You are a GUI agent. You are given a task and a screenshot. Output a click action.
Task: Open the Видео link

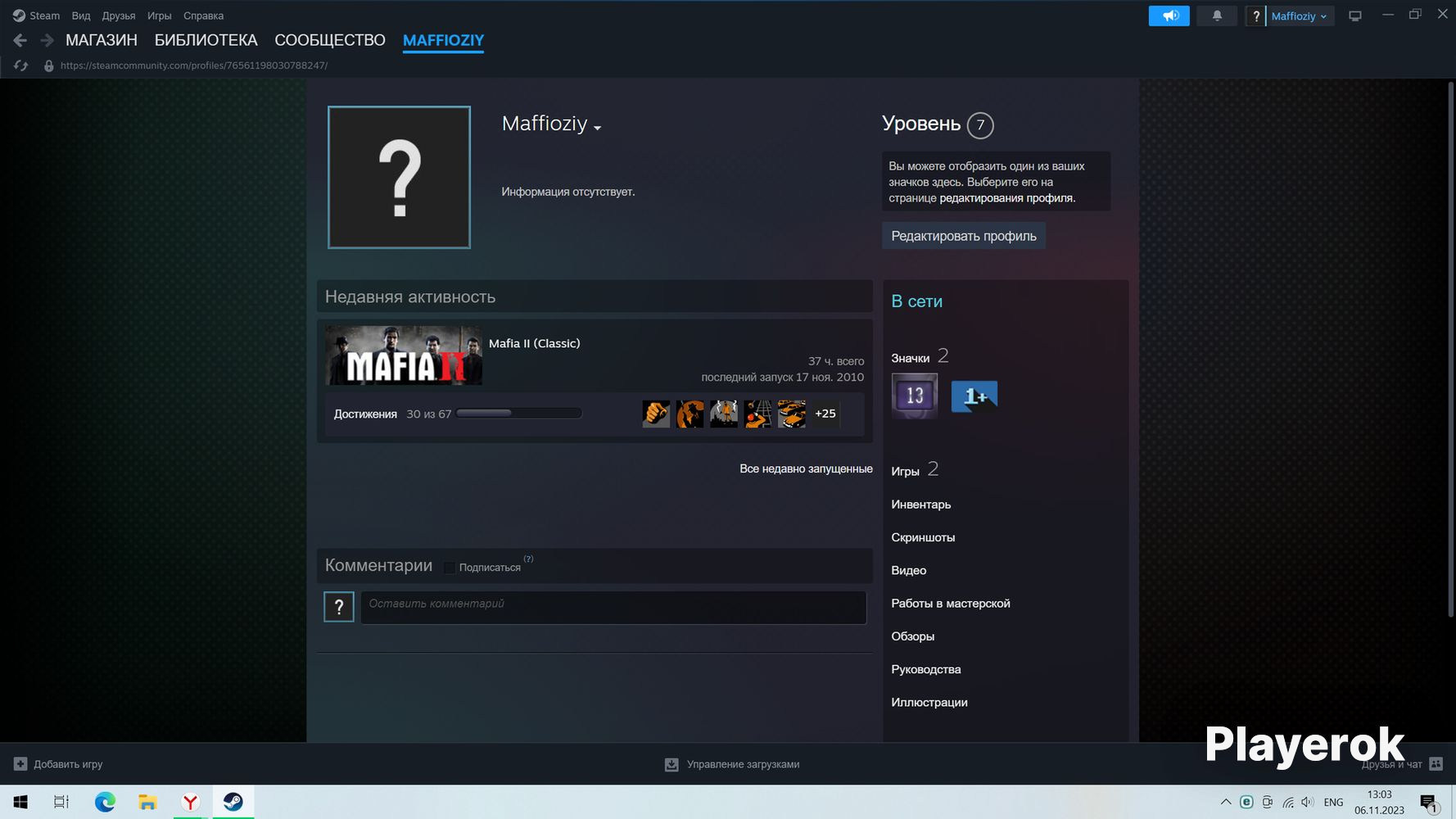coord(909,570)
